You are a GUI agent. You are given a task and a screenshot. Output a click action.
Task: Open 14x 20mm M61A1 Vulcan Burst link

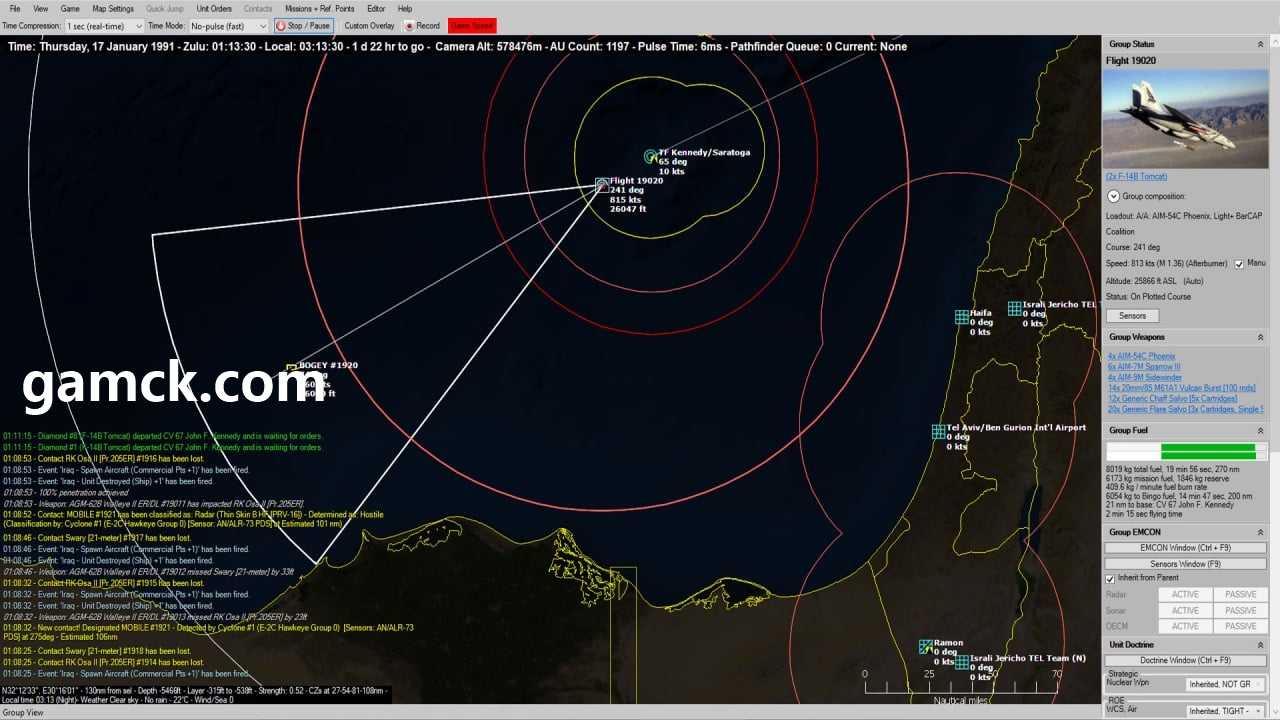pyautogui.click(x=1181, y=388)
